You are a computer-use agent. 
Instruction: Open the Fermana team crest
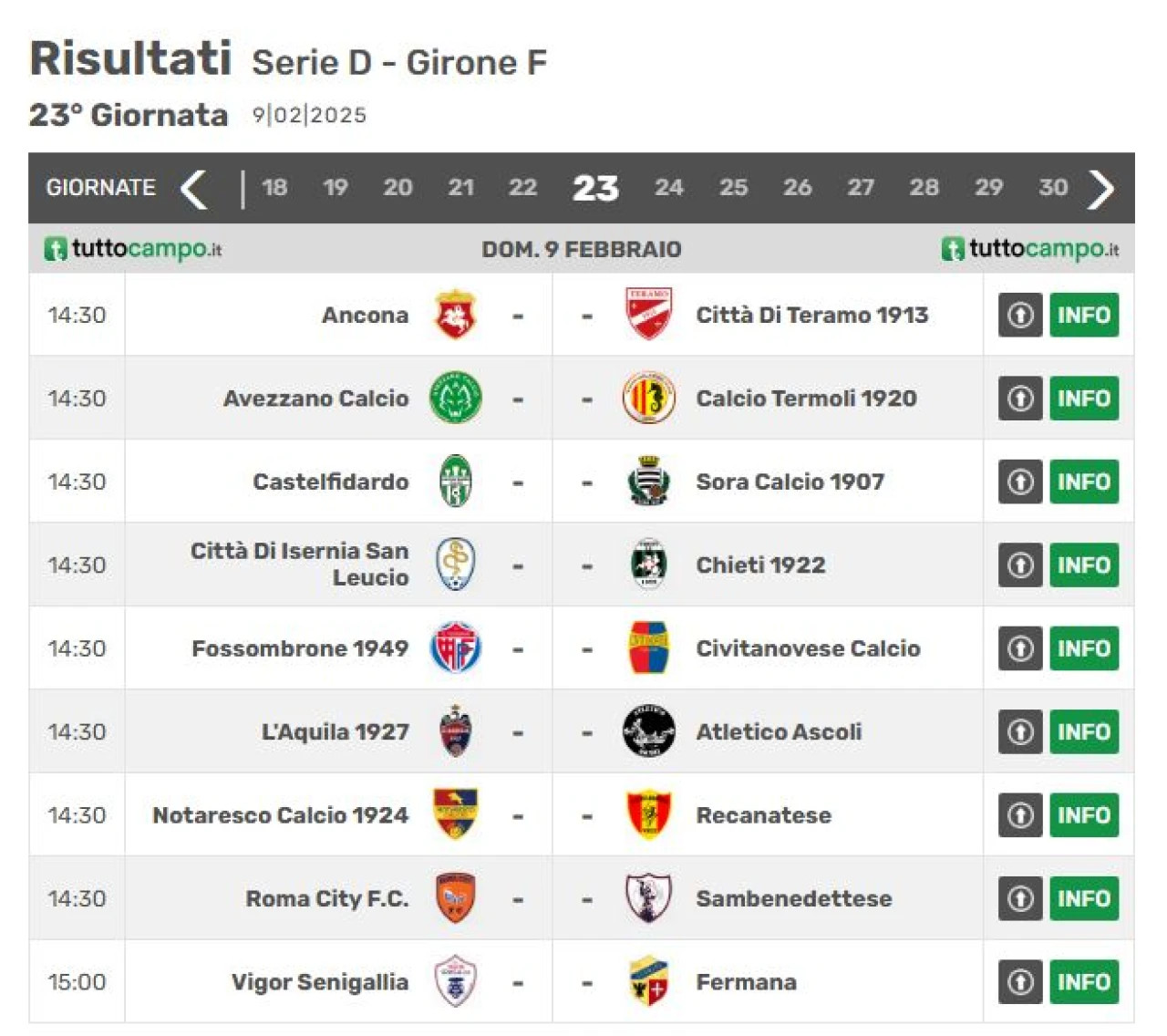click(x=648, y=981)
